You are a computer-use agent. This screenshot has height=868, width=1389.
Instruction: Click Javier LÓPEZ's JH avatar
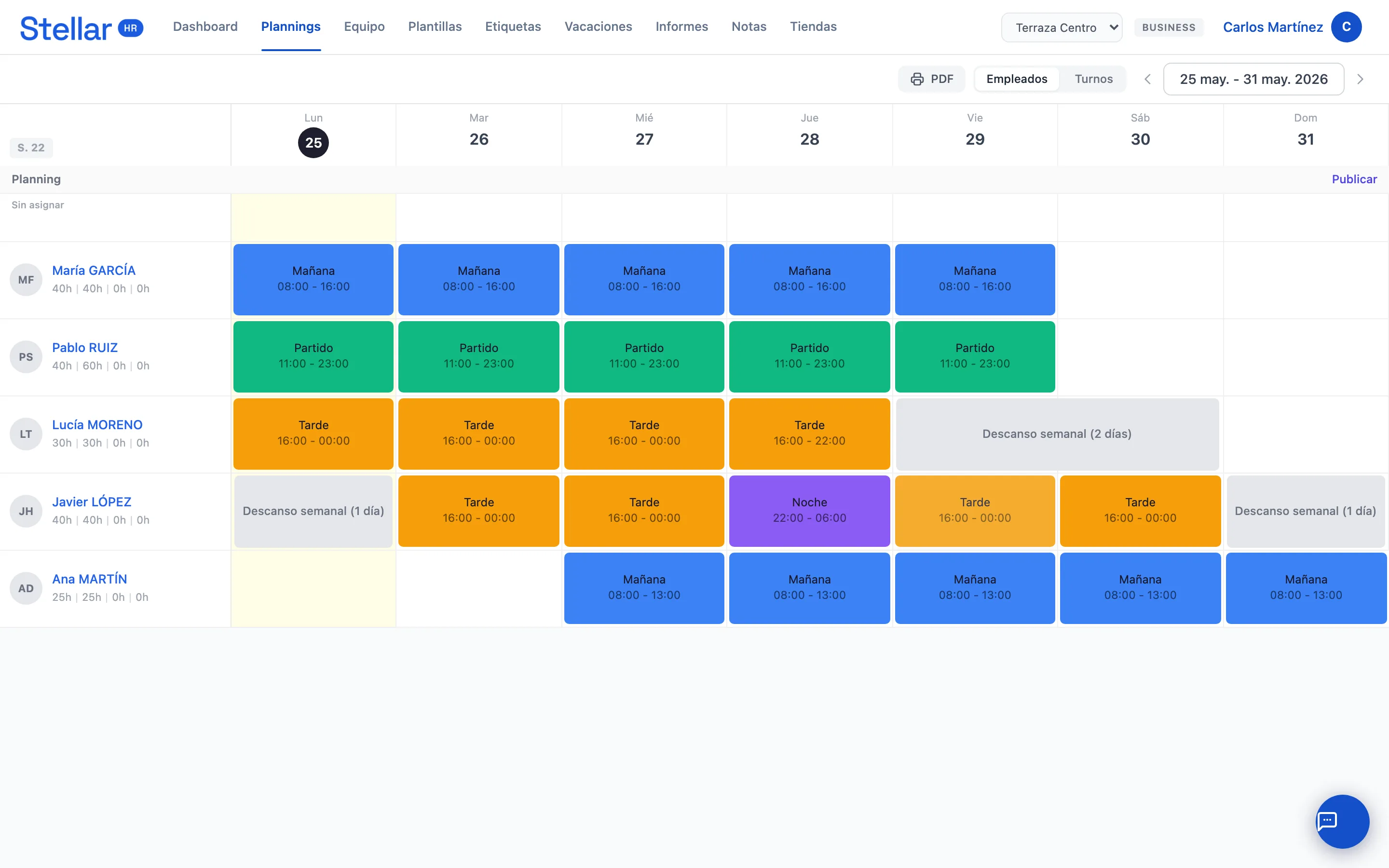pos(26,511)
